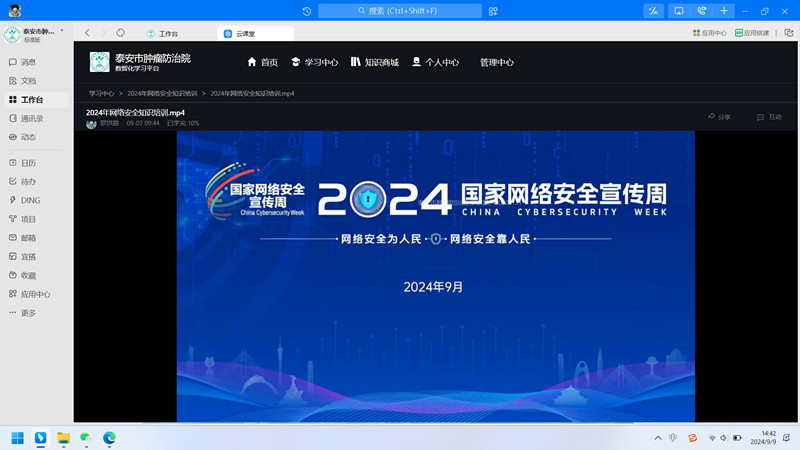Refresh the page with the reload icon

[x=120, y=33]
